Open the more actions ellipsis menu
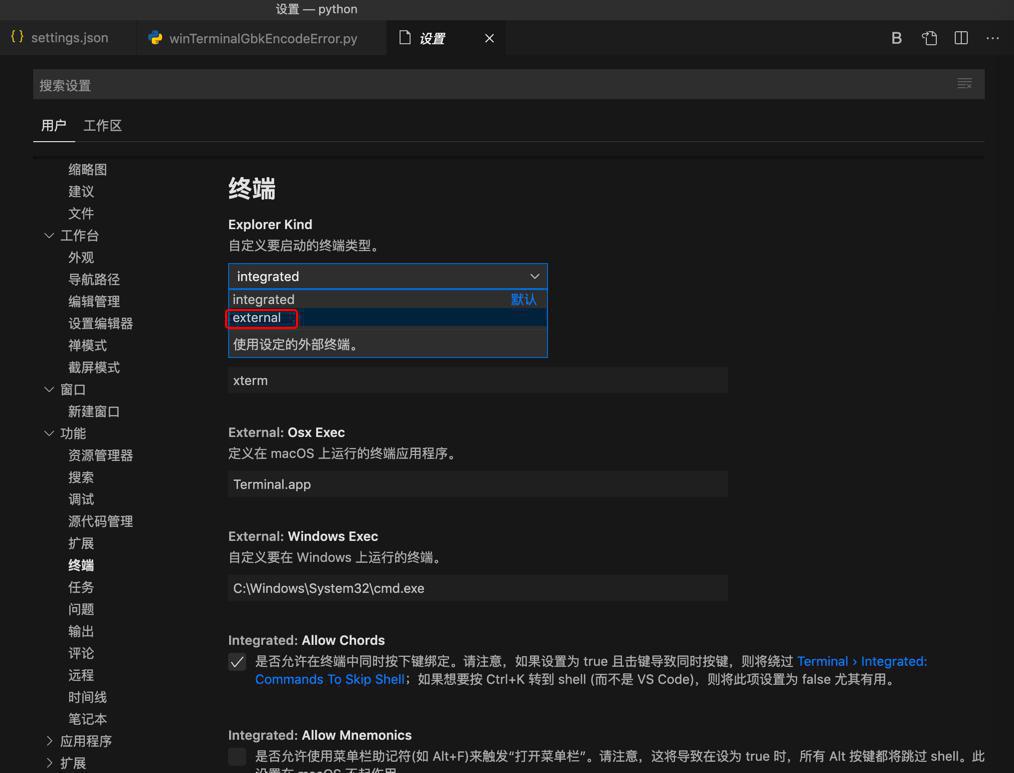The width and height of the screenshot is (1014, 773). (993, 38)
